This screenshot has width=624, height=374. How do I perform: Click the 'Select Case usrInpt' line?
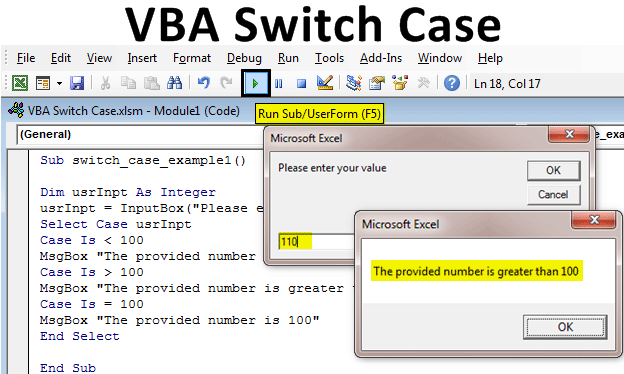[x=116, y=224]
